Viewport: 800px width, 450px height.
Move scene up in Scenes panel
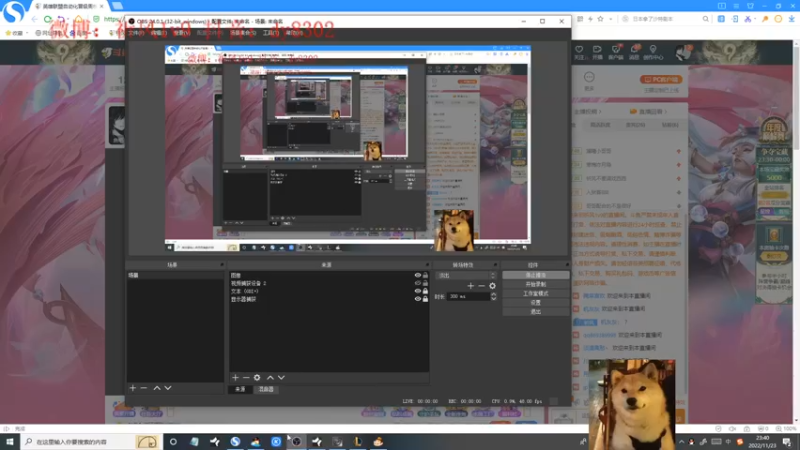coord(157,388)
